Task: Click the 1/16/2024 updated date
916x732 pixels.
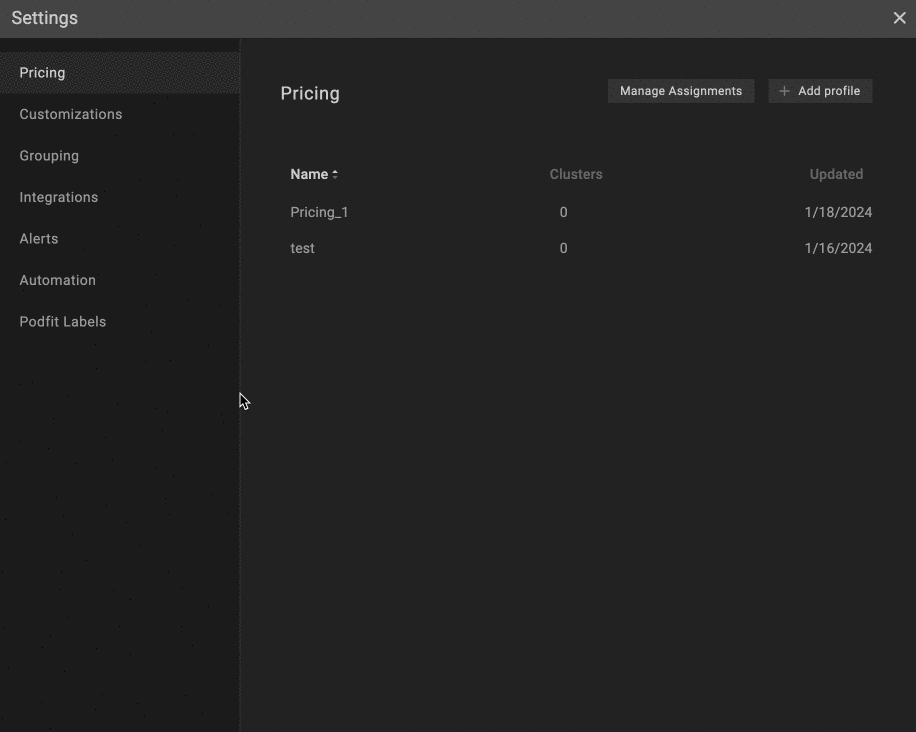Action: coord(838,248)
